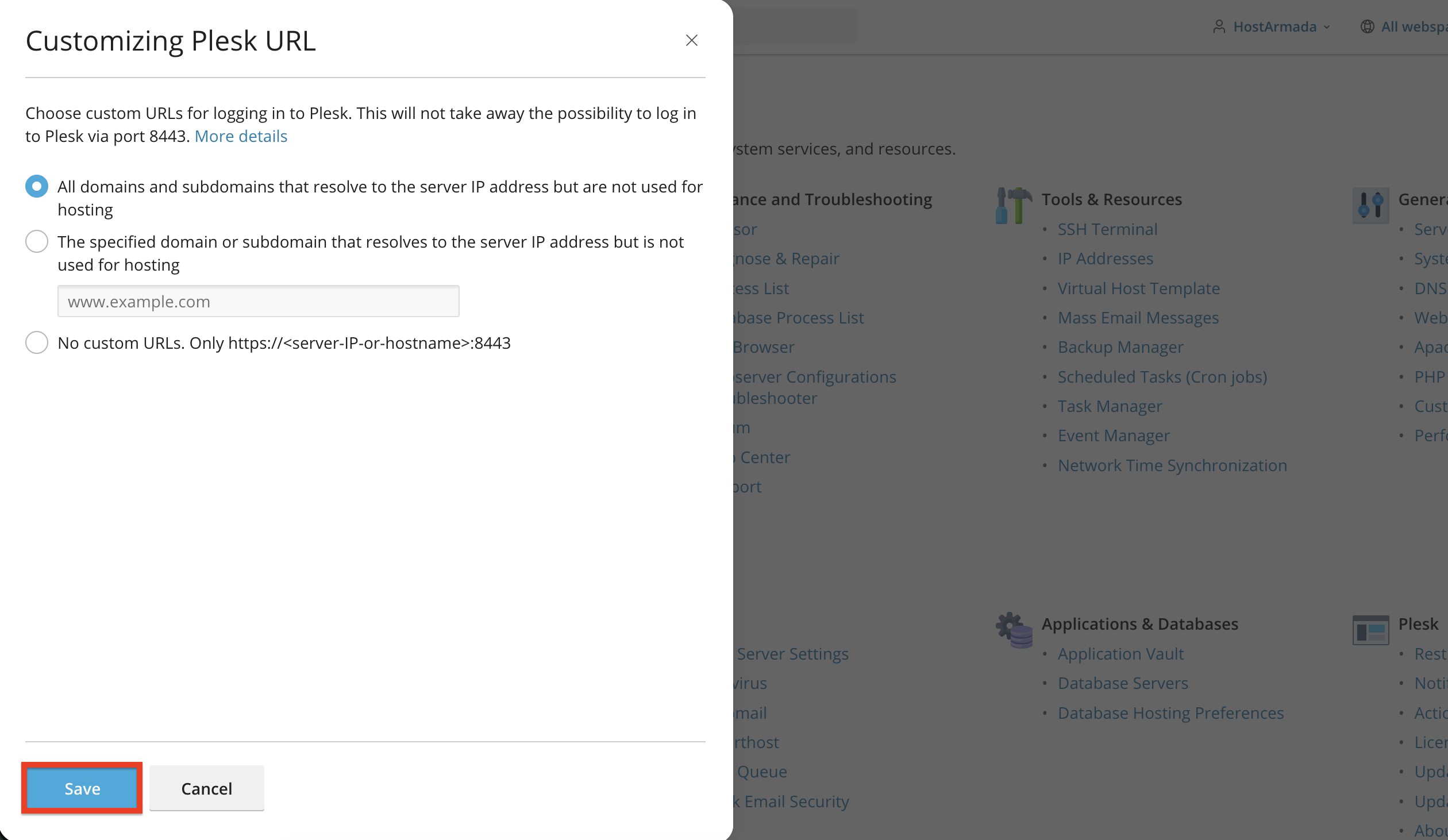Open Virtual Host Template
This screenshot has width=1448, height=840.
tap(1139, 288)
